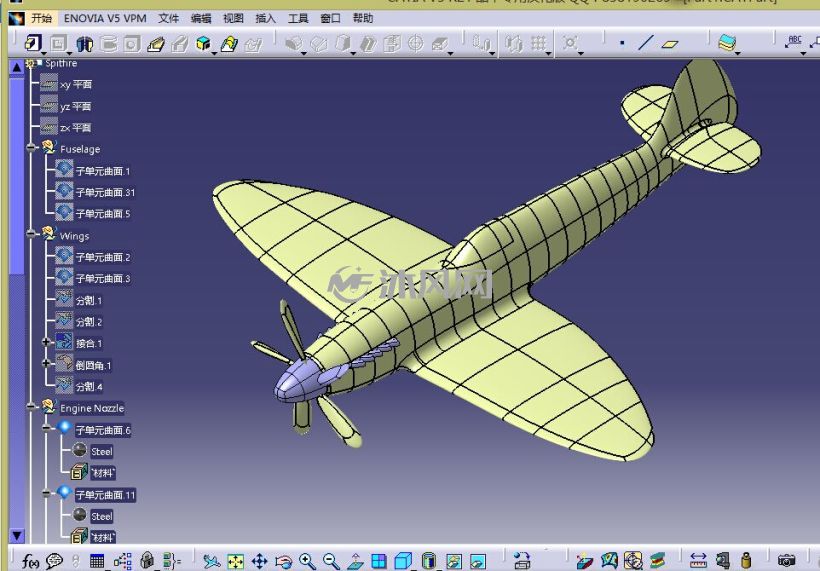Collapse the Fuselage tree node

pos(31,148)
